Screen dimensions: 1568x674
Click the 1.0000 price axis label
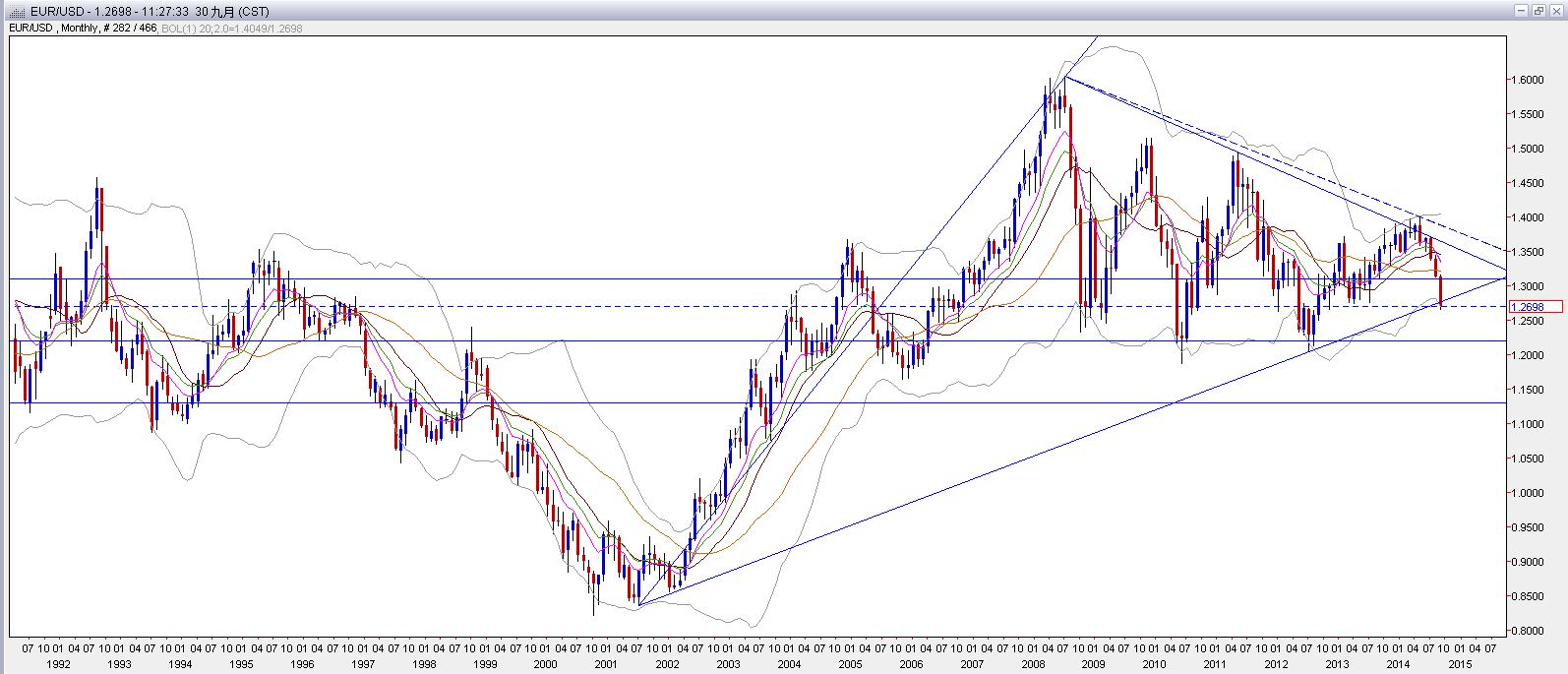(1528, 494)
